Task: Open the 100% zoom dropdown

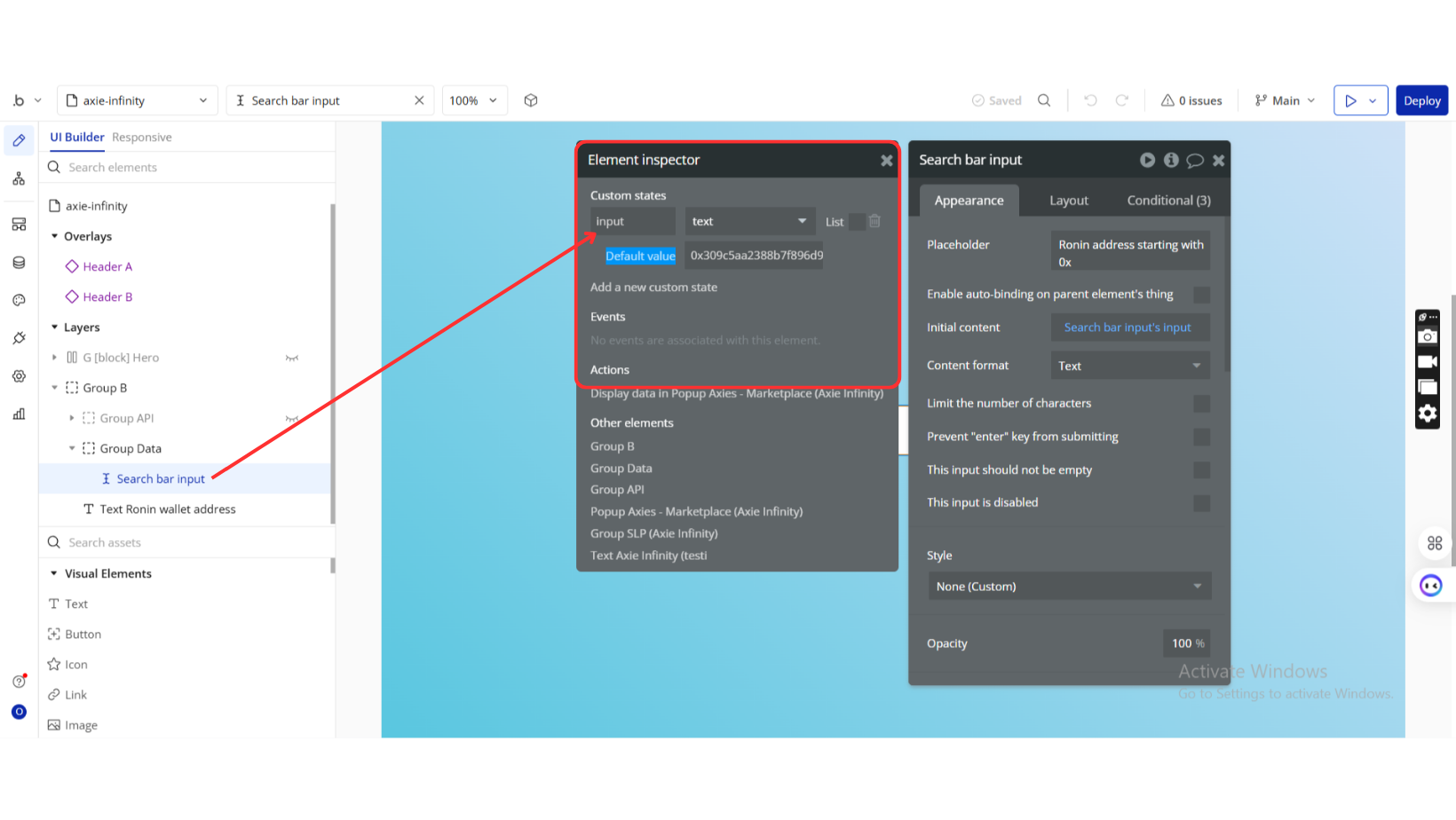Action: 474,100
